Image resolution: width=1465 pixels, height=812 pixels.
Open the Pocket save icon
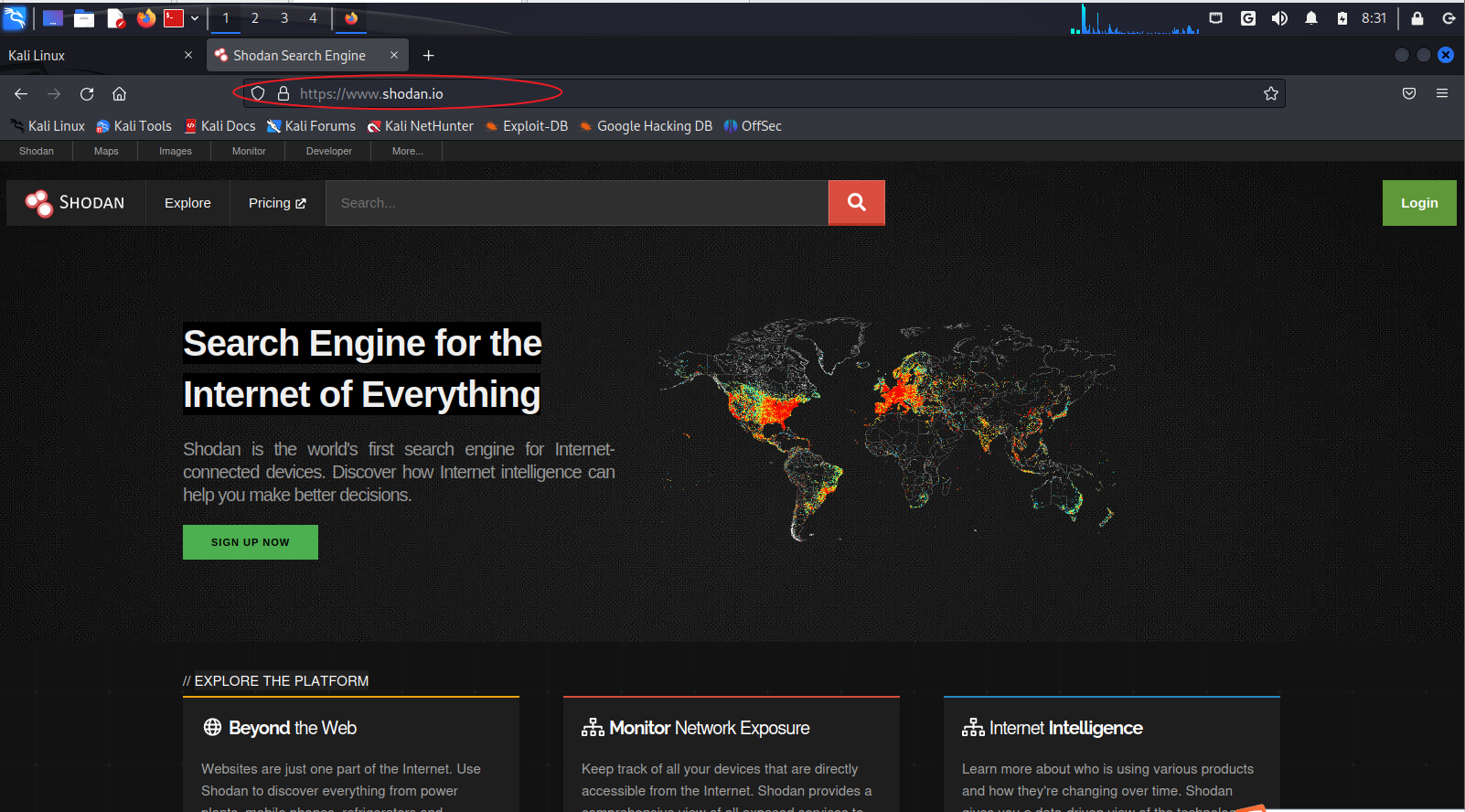(x=1409, y=93)
